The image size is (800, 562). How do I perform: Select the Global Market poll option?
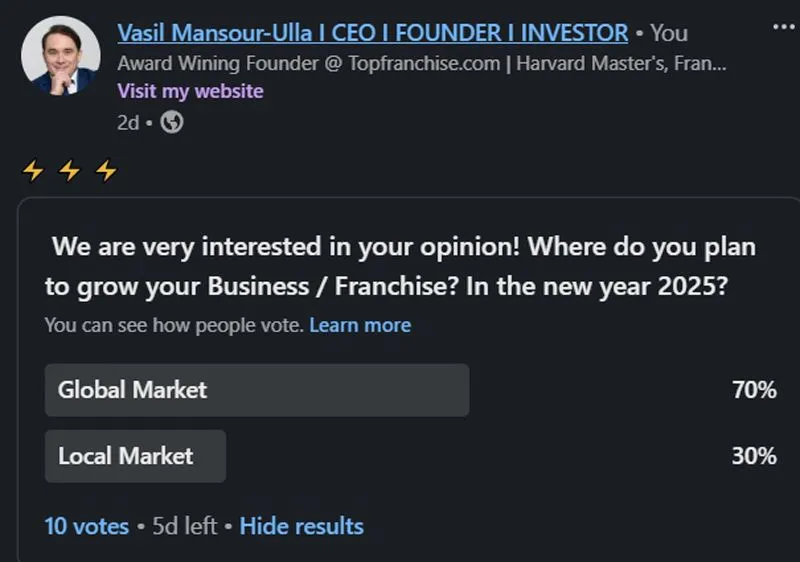coord(257,390)
